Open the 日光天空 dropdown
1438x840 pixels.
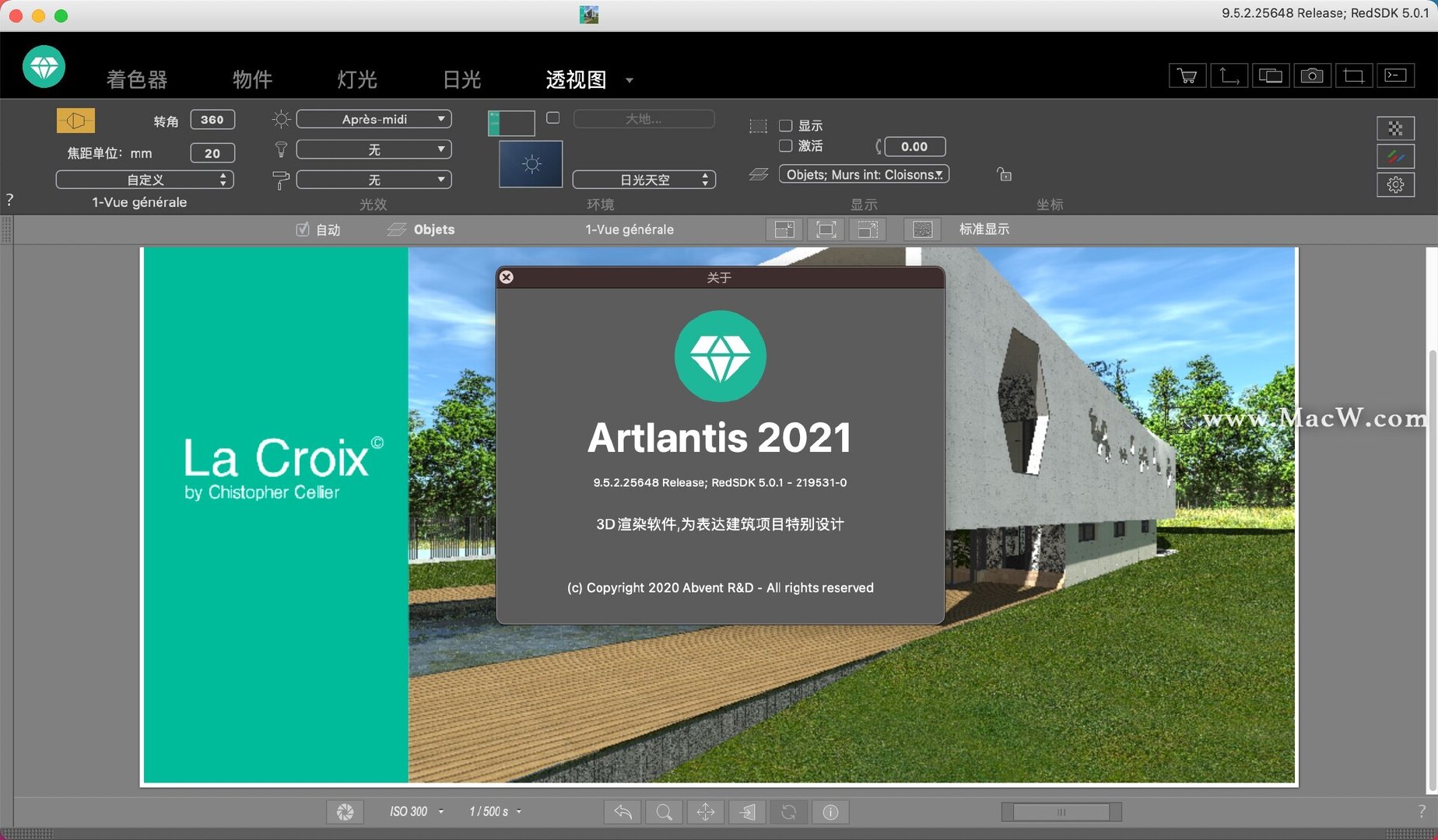[644, 179]
